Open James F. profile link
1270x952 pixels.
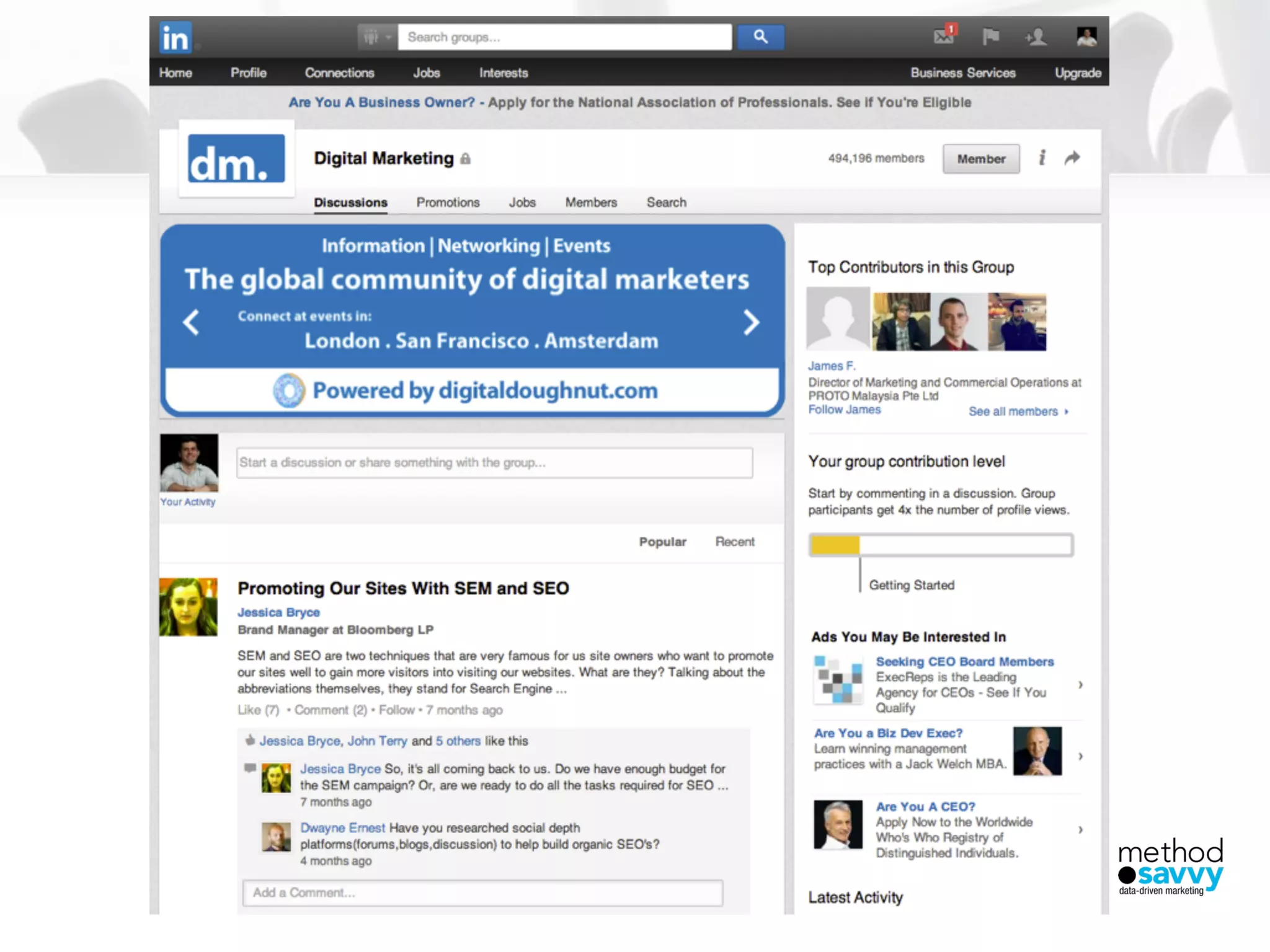pos(831,366)
